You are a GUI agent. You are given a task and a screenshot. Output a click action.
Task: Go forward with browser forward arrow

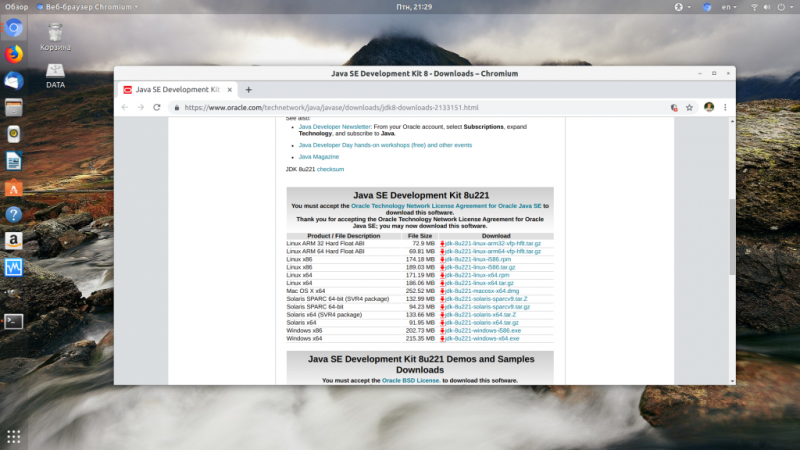(141, 107)
